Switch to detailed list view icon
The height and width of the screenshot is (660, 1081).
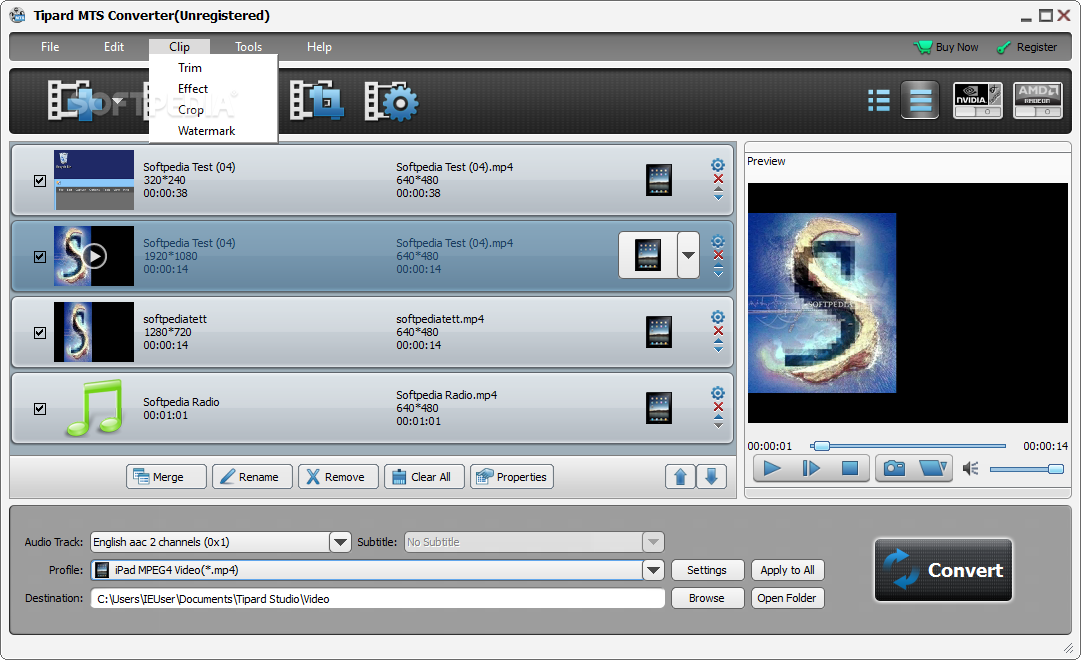(x=878, y=101)
